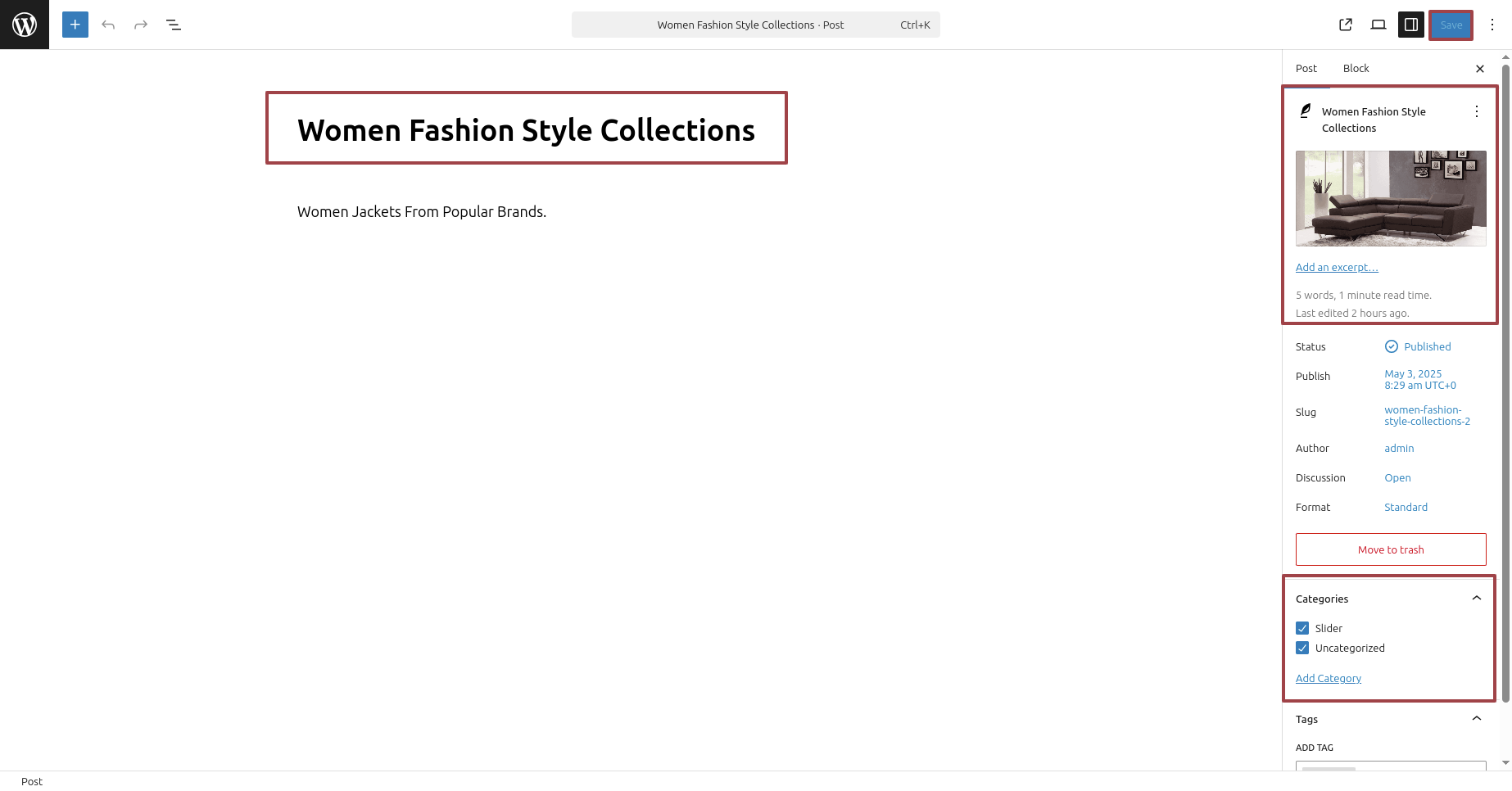The width and height of the screenshot is (1512, 791).
Task: Uncheck the Slider category checkbox
Action: tap(1302, 628)
